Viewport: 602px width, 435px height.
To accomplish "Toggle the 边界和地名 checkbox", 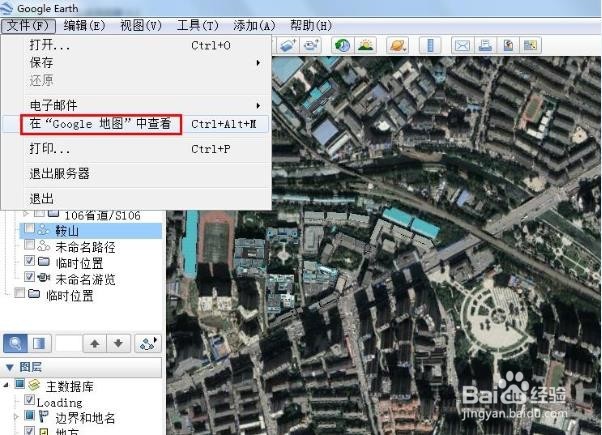I will pos(29,415).
